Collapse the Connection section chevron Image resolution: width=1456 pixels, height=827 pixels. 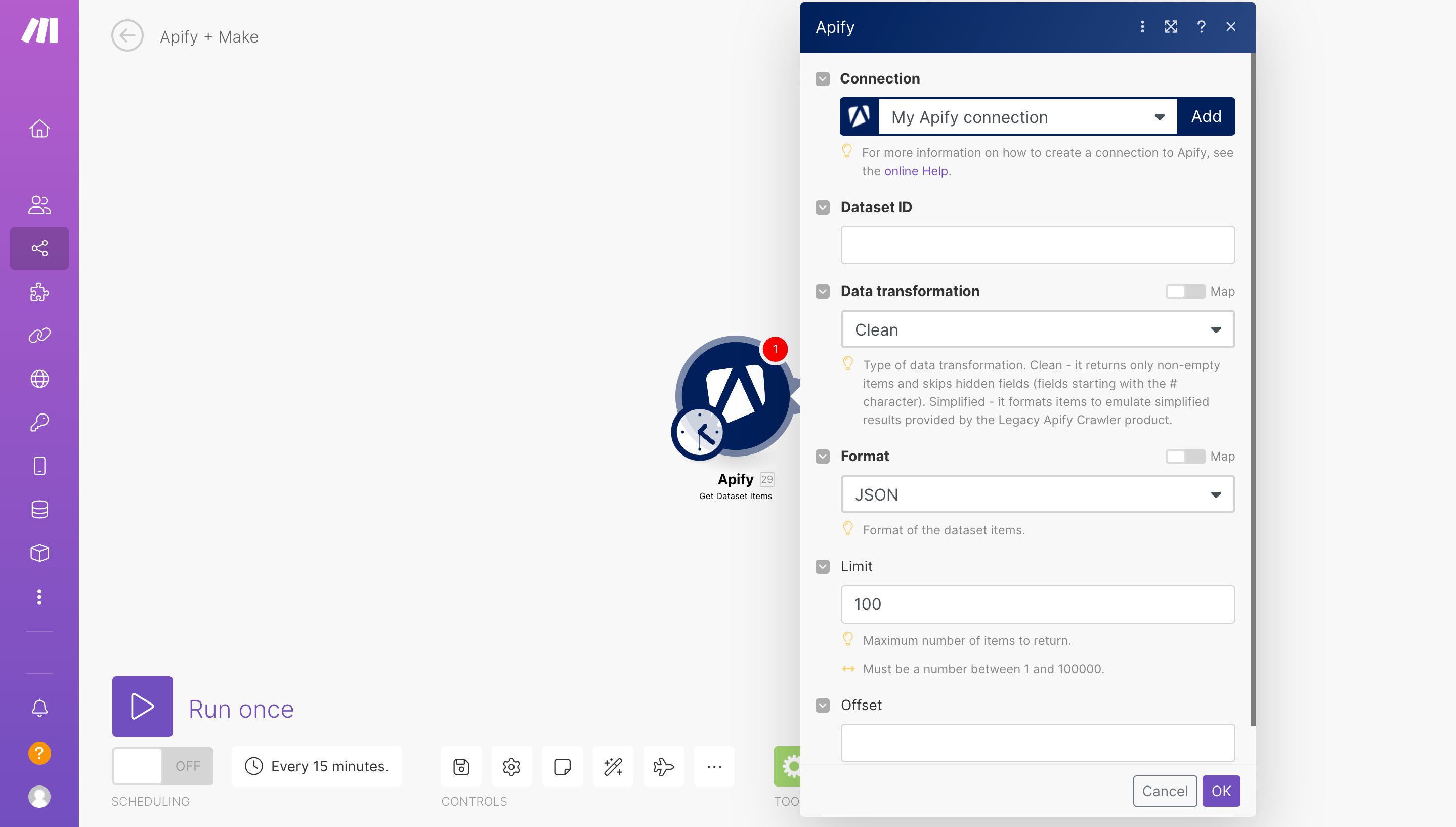pos(822,78)
